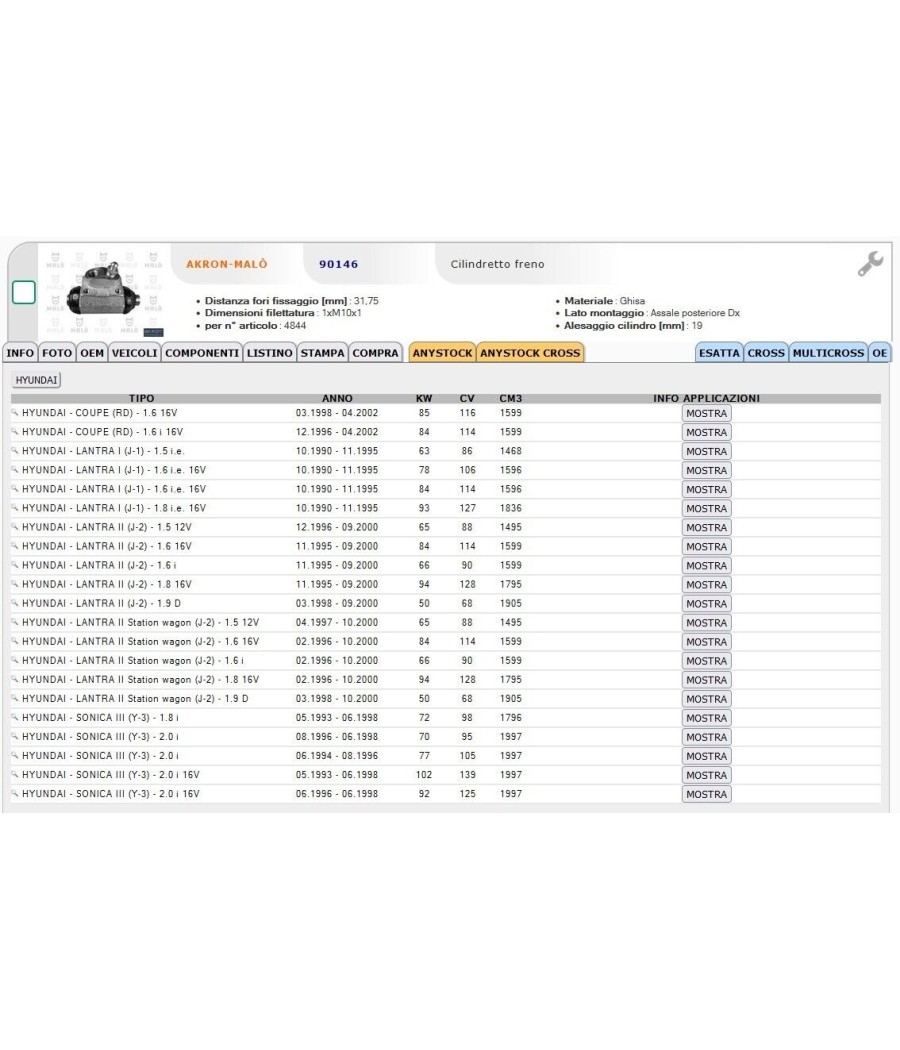Switch to the LISTINO tab

[270, 353]
